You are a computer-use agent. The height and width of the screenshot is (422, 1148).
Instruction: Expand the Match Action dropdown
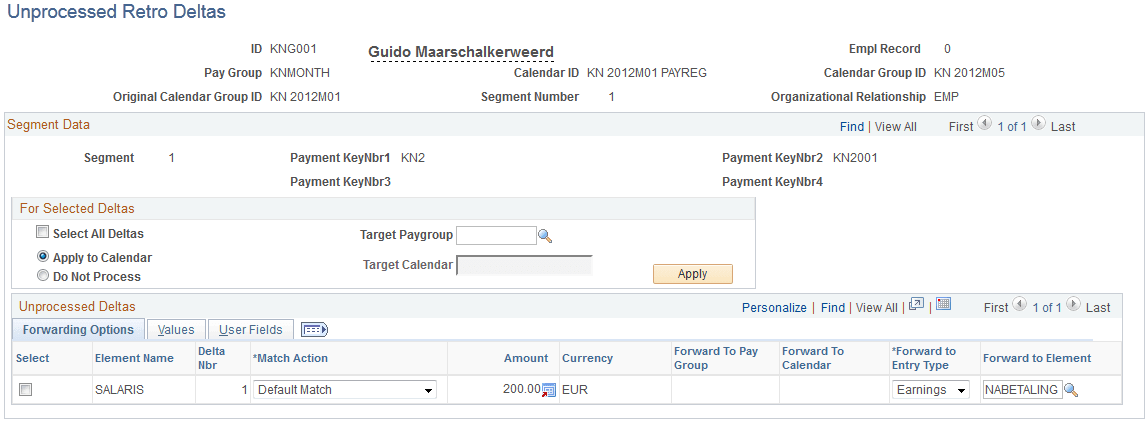[345, 390]
